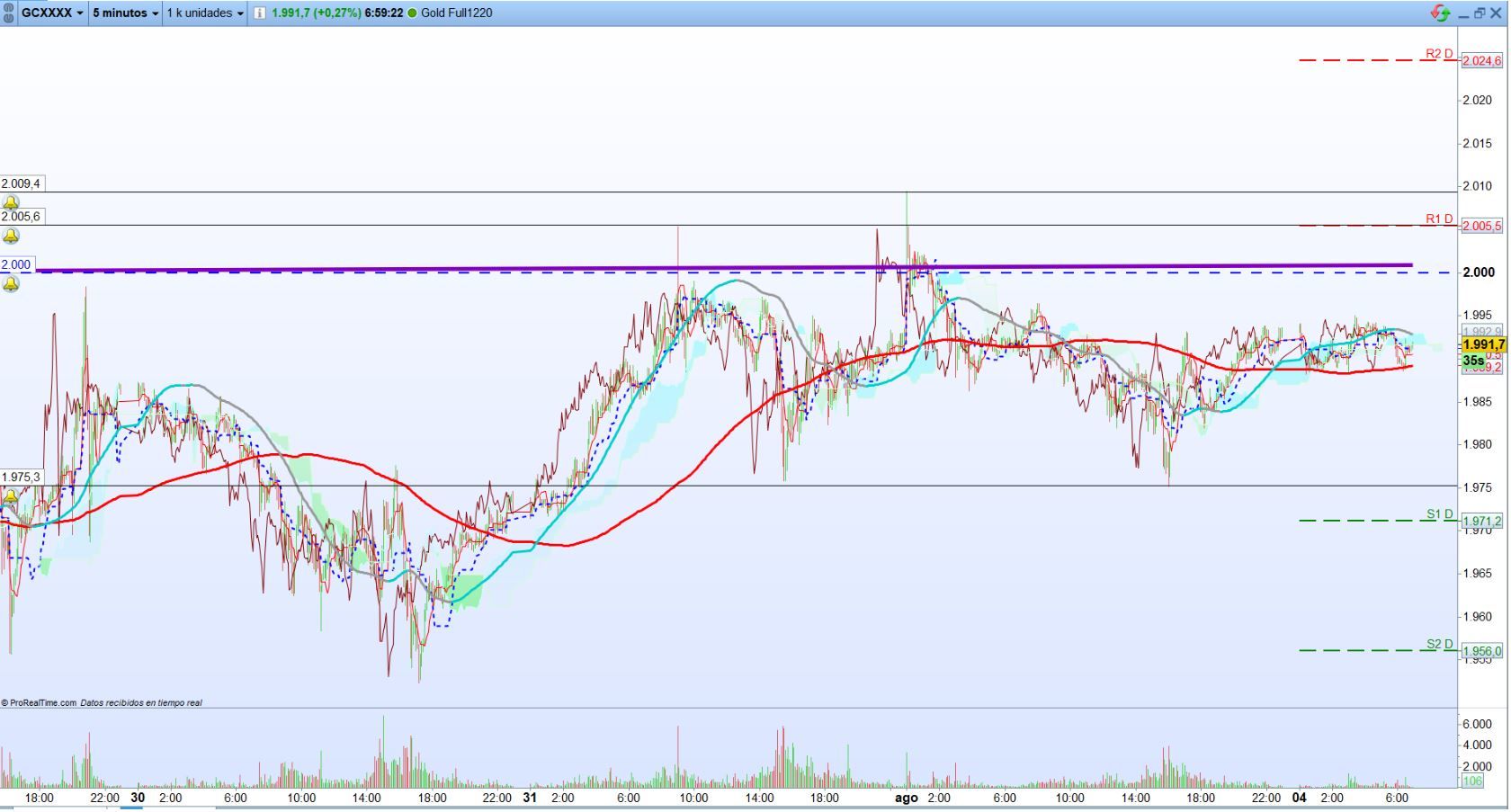Select the blue 2.000 line label
Viewport: 1511px width, 812px height.
click(x=16, y=264)
